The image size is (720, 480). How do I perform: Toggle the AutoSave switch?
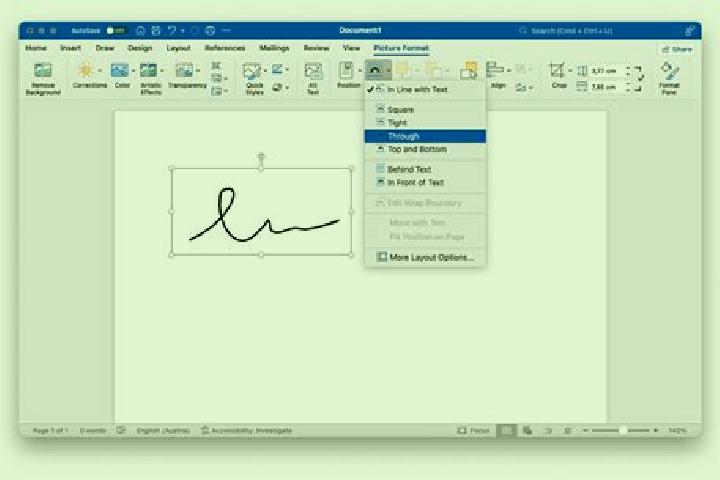pos(116,31)
